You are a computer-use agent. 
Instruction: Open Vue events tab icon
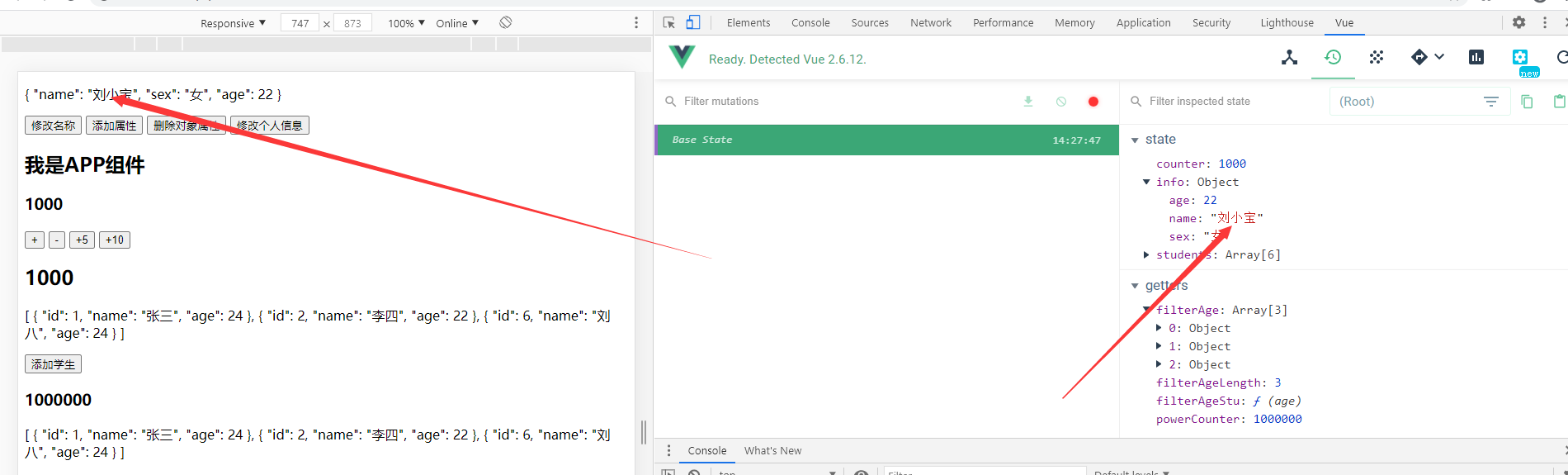click(x=1377, y=57)
